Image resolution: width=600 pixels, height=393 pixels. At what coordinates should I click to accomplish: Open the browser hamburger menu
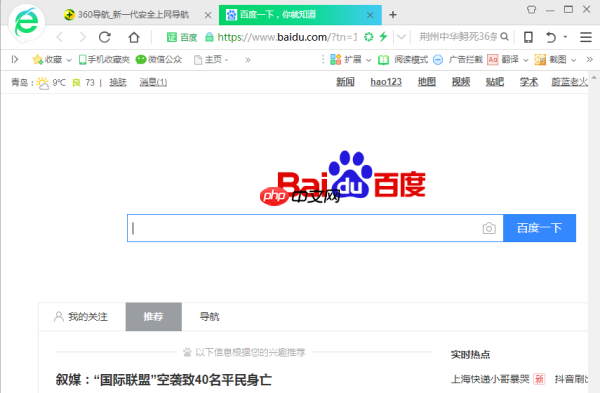[x=586, y=37]
